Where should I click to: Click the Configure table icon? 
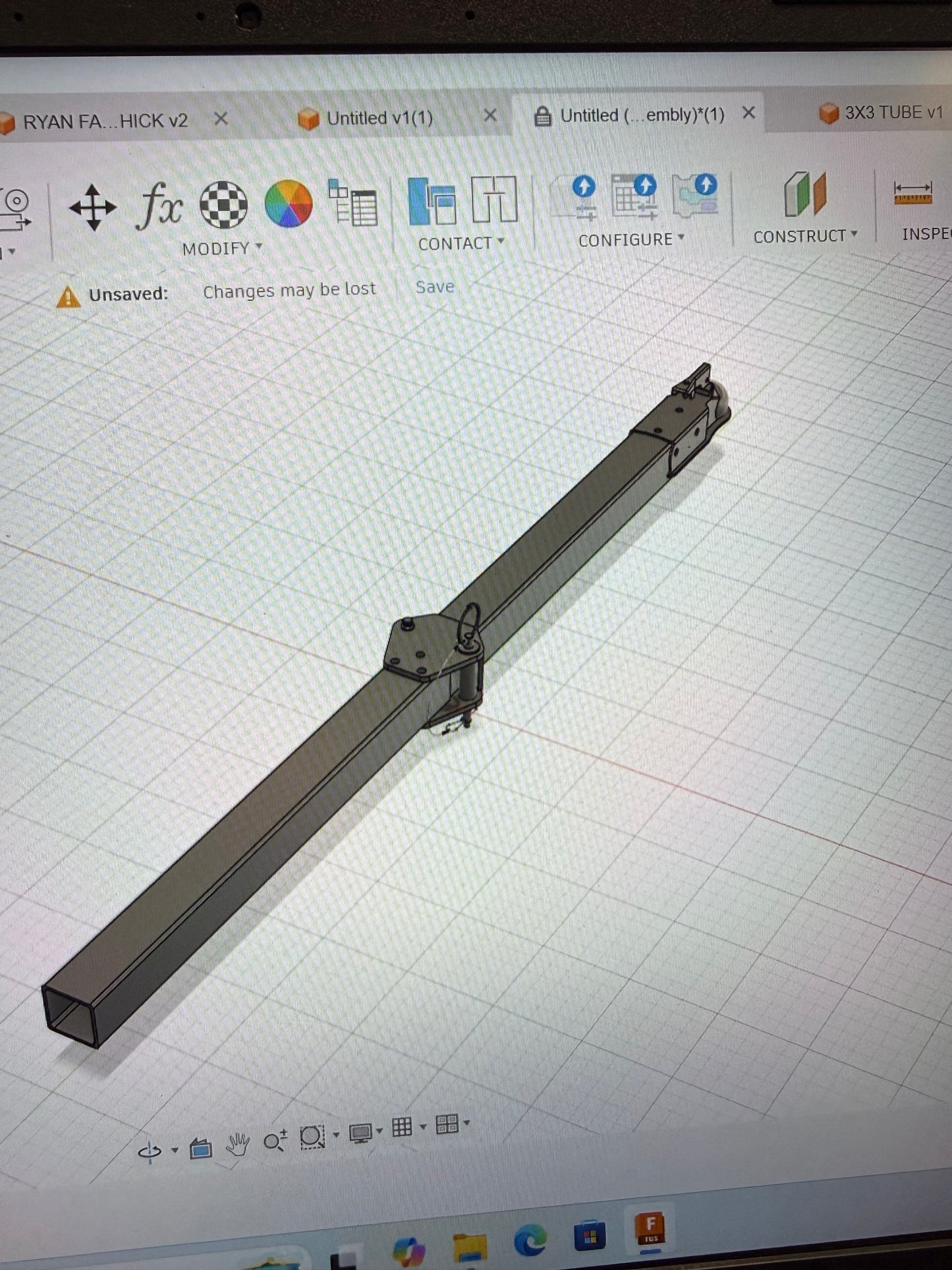click(634, 195)
